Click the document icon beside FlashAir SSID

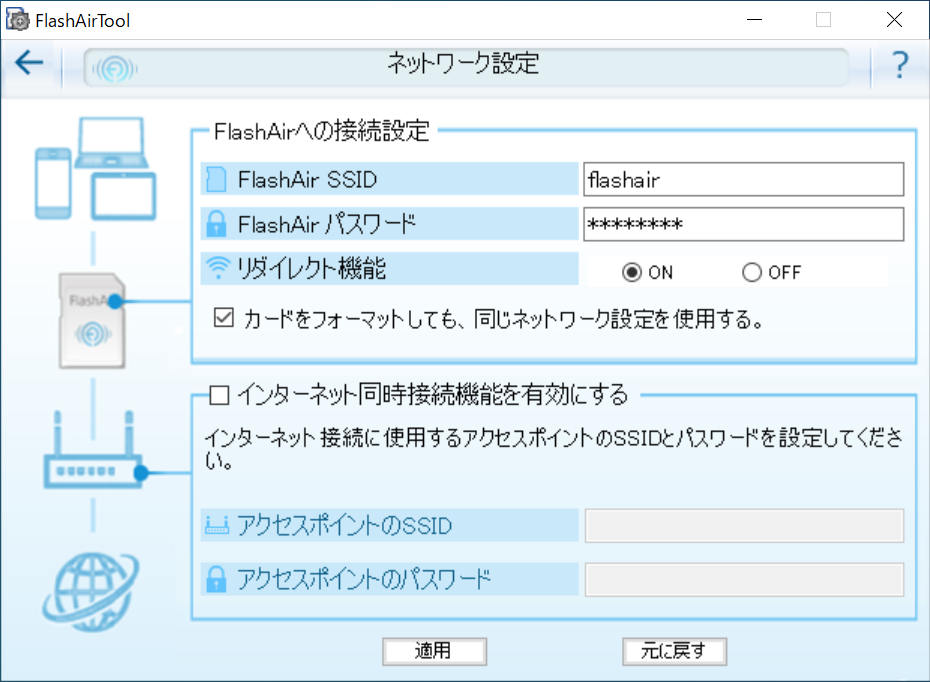coord(218,179)
